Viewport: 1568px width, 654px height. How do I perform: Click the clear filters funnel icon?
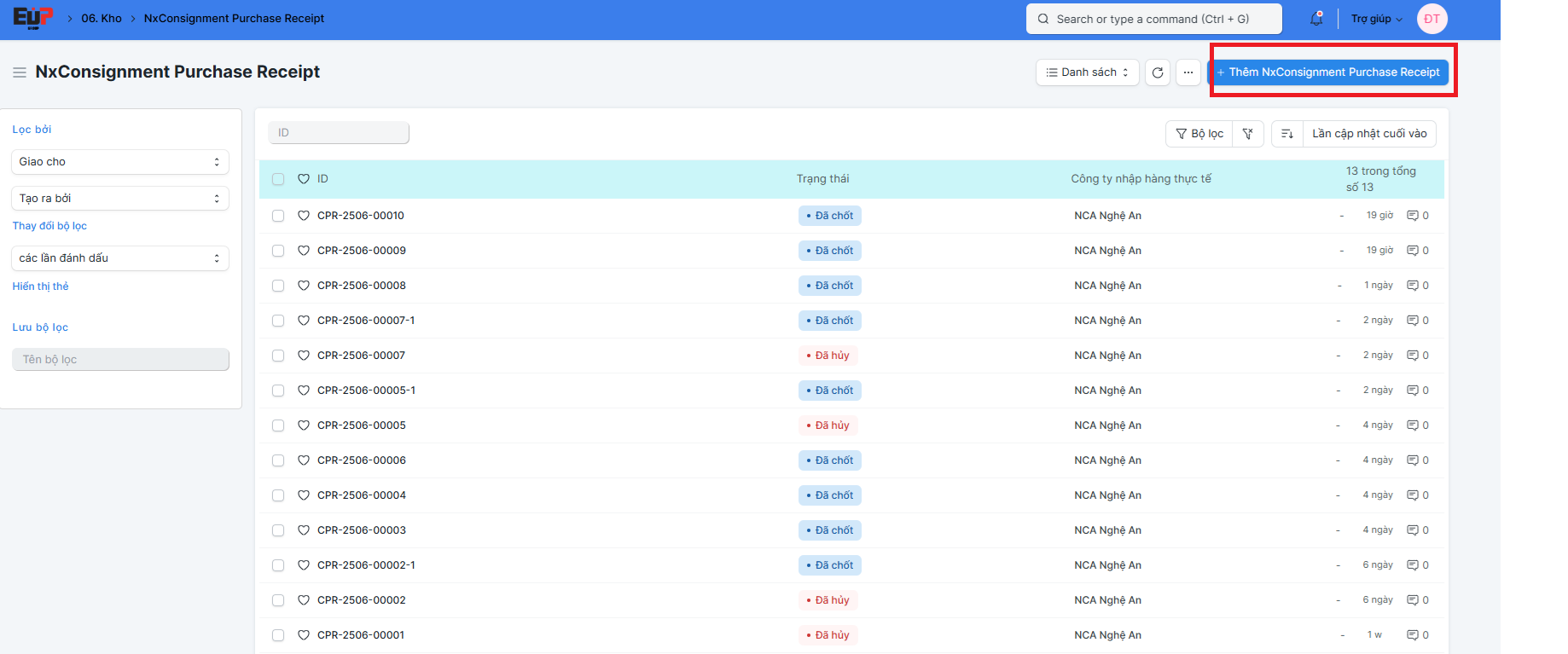coord(1247,134)
